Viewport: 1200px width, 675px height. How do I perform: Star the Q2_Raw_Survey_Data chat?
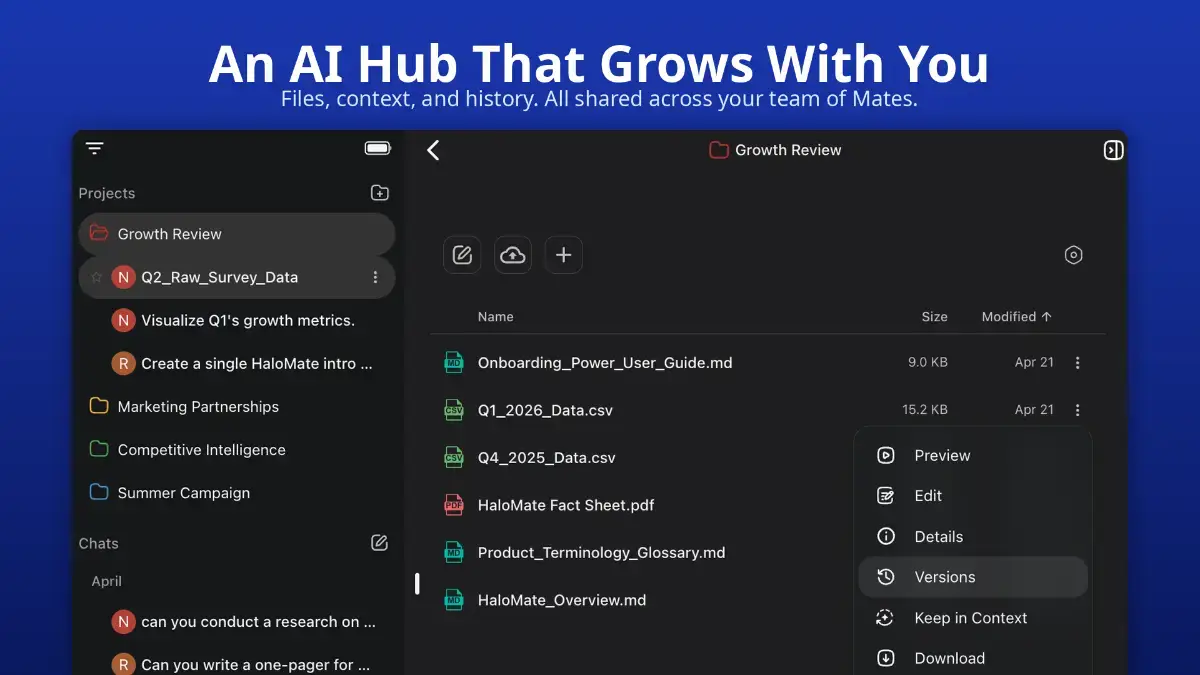[97, 277]
